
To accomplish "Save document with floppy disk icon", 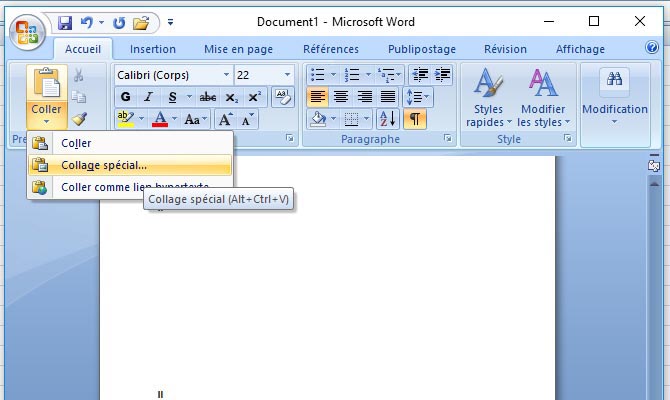I will [x=65, y=22].
